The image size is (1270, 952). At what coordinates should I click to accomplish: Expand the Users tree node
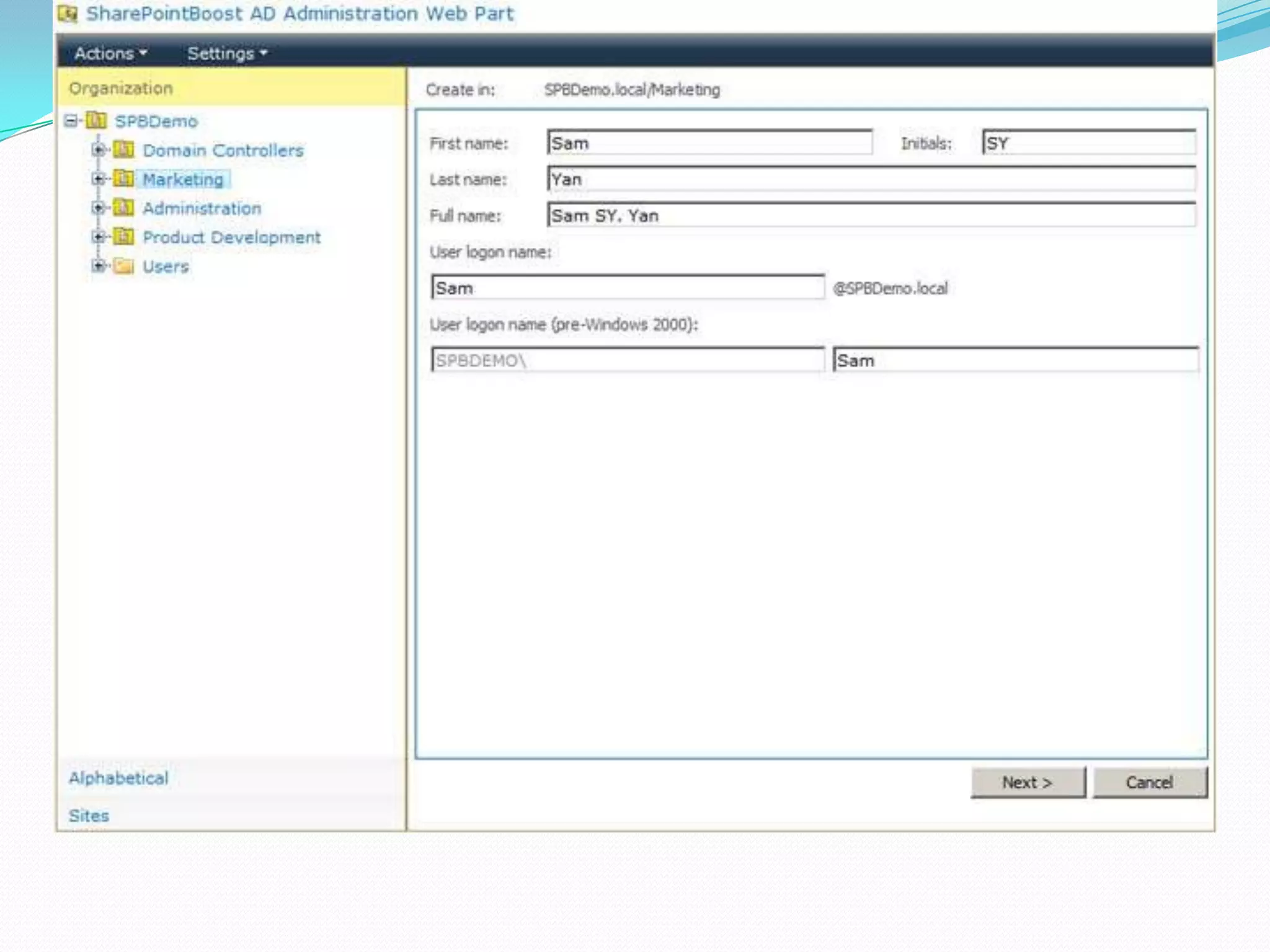98,266
